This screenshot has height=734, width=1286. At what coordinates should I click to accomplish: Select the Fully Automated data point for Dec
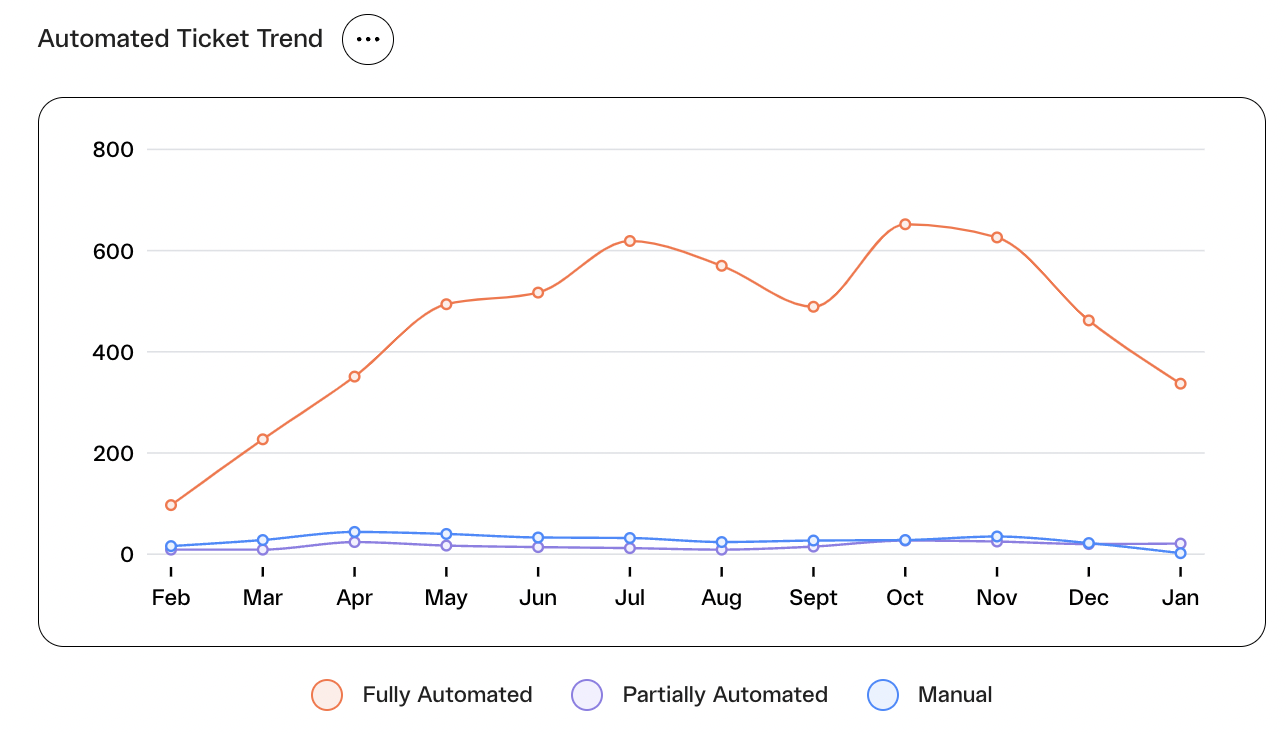1089,321
